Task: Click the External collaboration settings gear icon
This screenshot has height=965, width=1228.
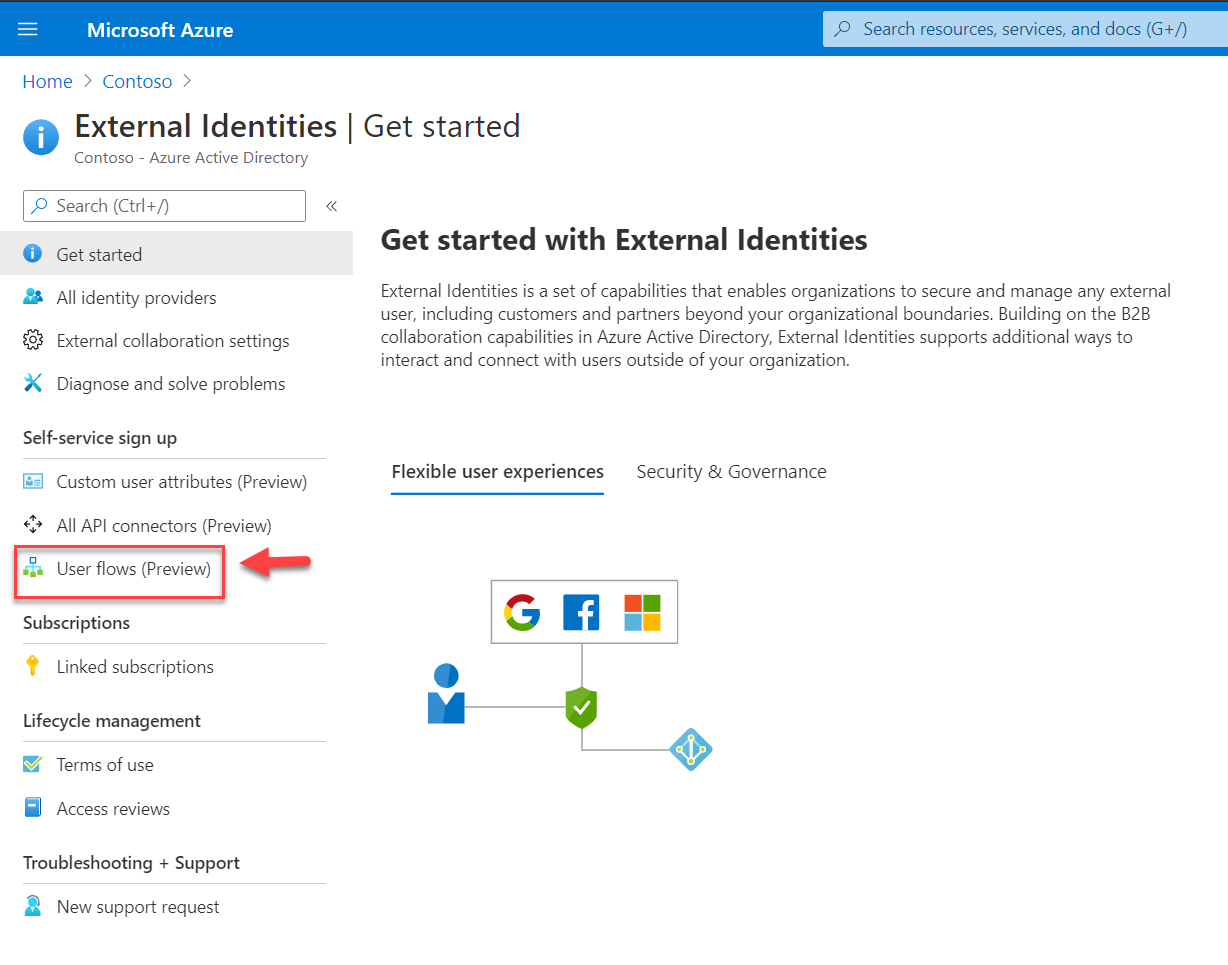Action: (x=33, y=340)
